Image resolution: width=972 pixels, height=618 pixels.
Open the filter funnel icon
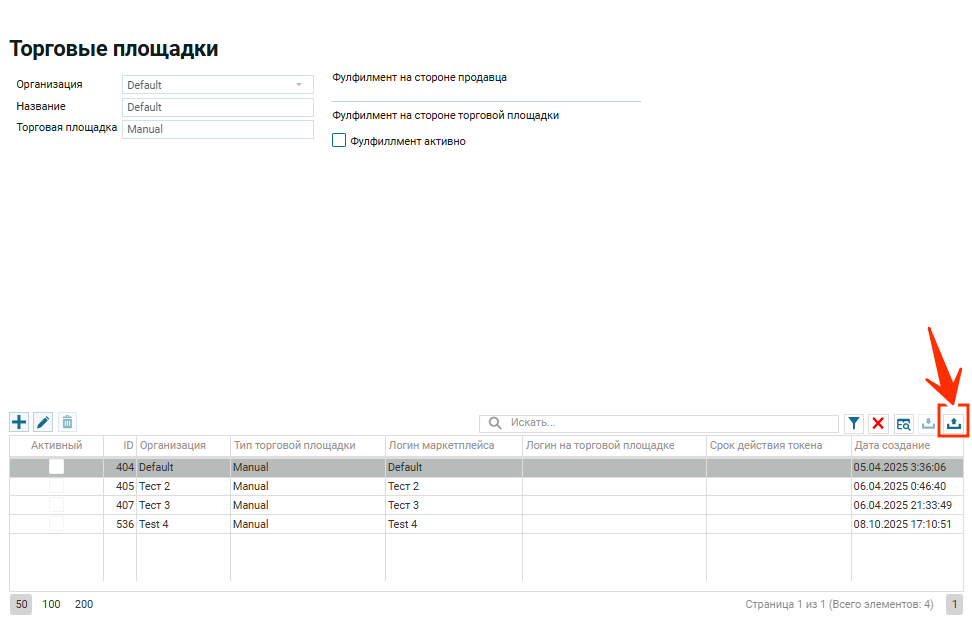click(854, 424)
